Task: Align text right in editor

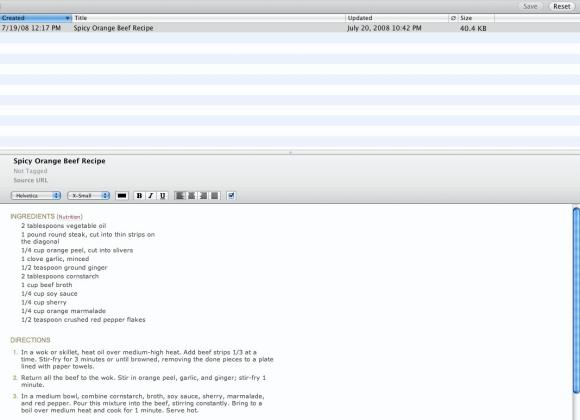Action: pos(203,196)
